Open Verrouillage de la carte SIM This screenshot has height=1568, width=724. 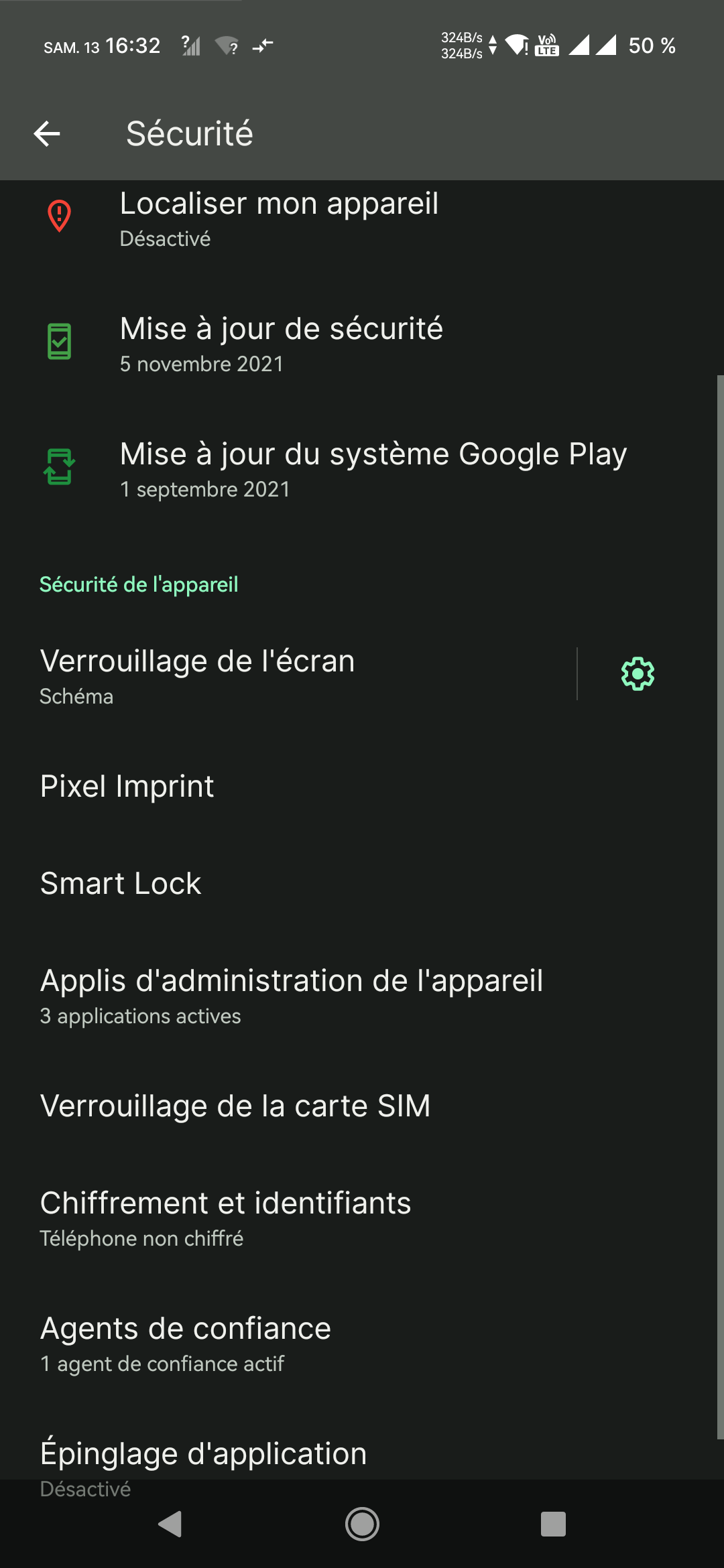pos(362,1106)
